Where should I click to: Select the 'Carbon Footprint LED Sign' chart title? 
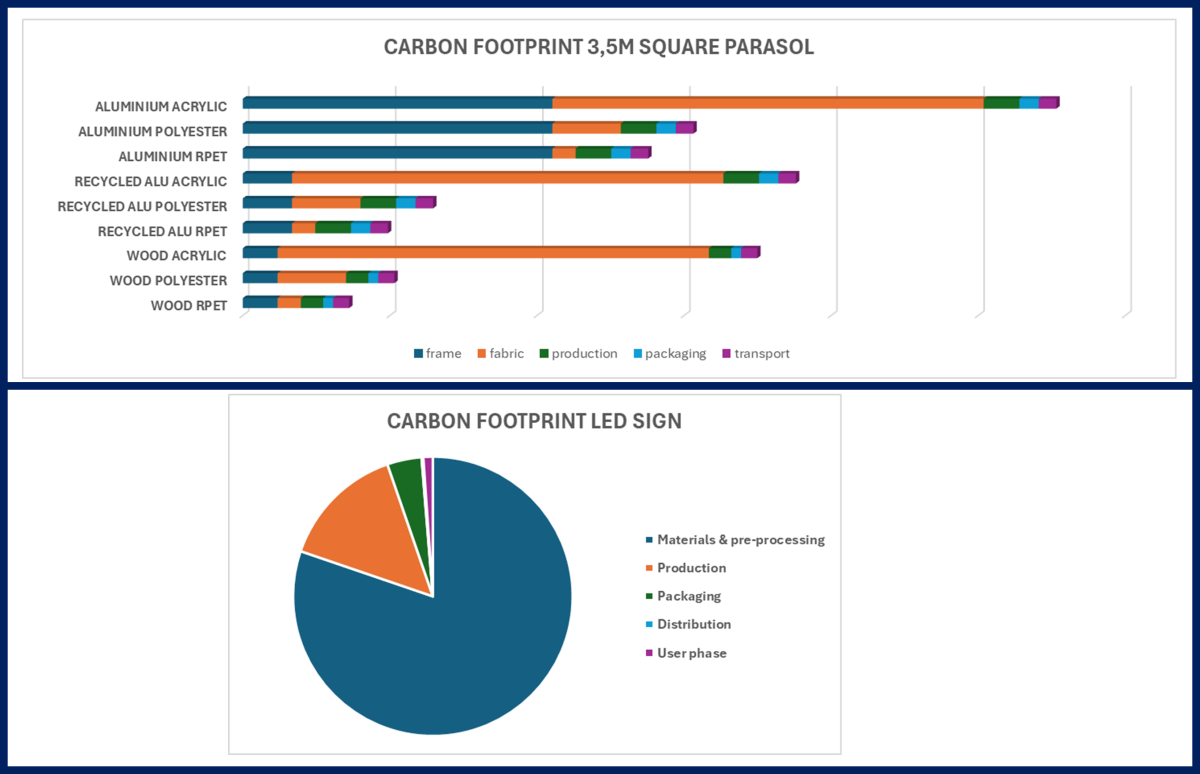pyautogui.click(x=534, y=421)
